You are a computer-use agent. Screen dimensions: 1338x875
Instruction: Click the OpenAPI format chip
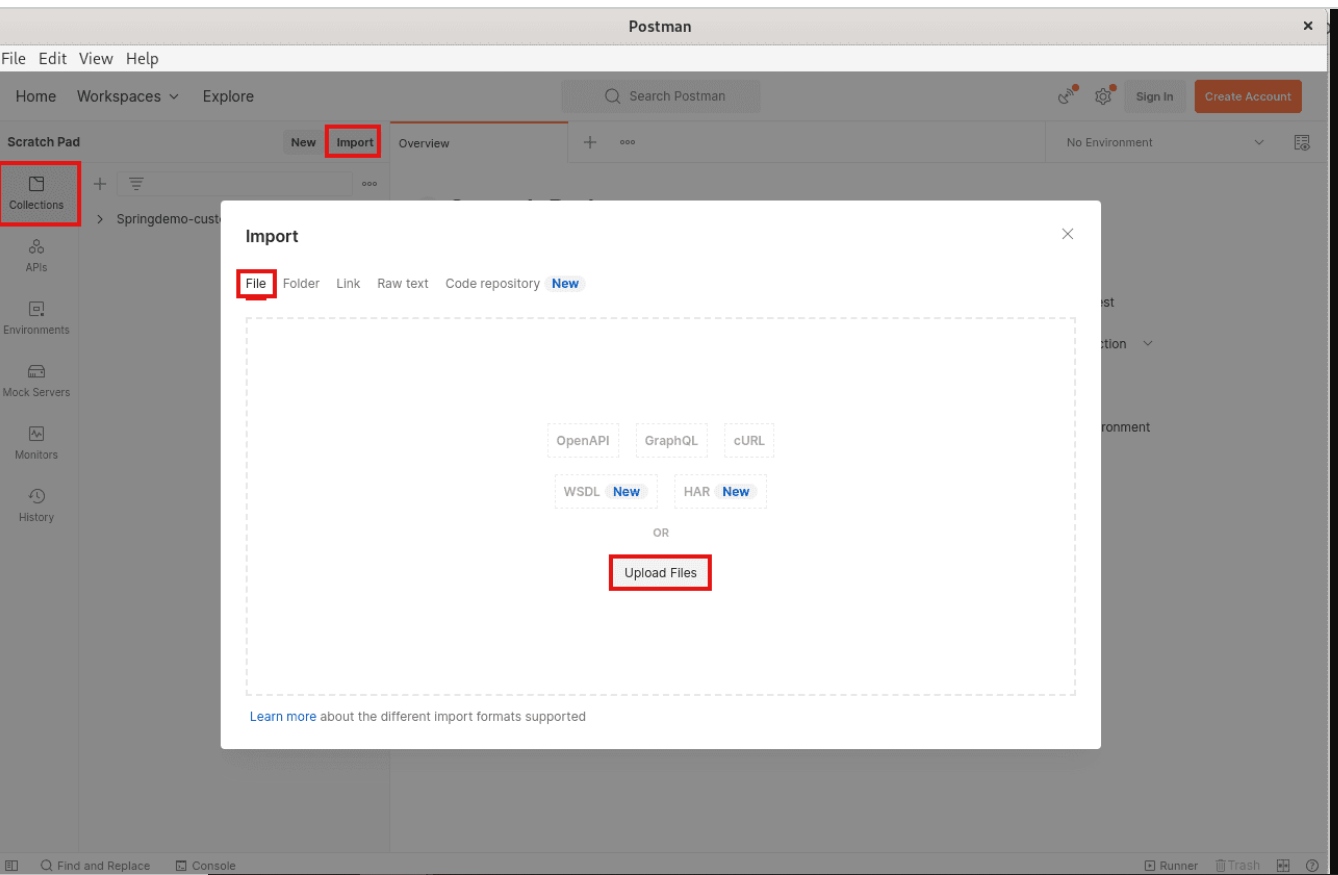[582, 440]
